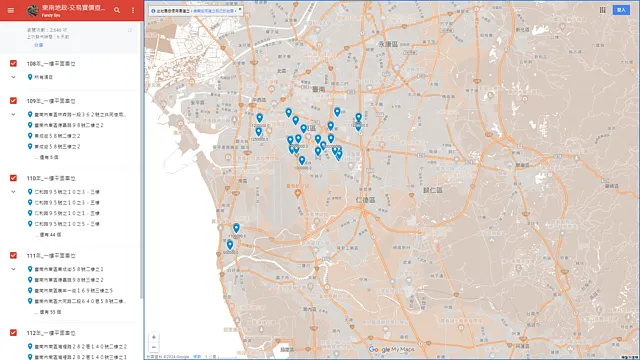Zoom in with the plus button
This screenshot has width=640, height=360.
[x=154, y=337]
